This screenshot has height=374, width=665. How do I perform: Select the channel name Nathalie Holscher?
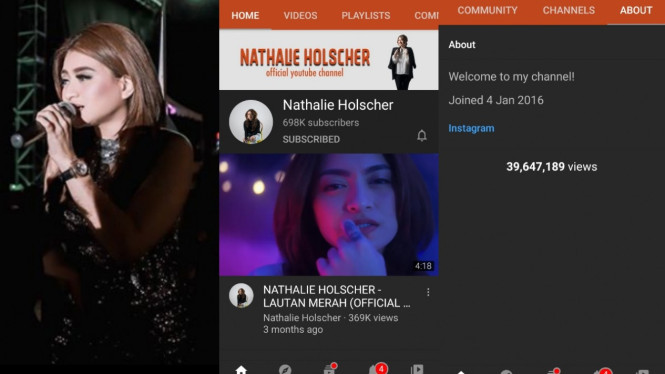[x=338, y=105]
